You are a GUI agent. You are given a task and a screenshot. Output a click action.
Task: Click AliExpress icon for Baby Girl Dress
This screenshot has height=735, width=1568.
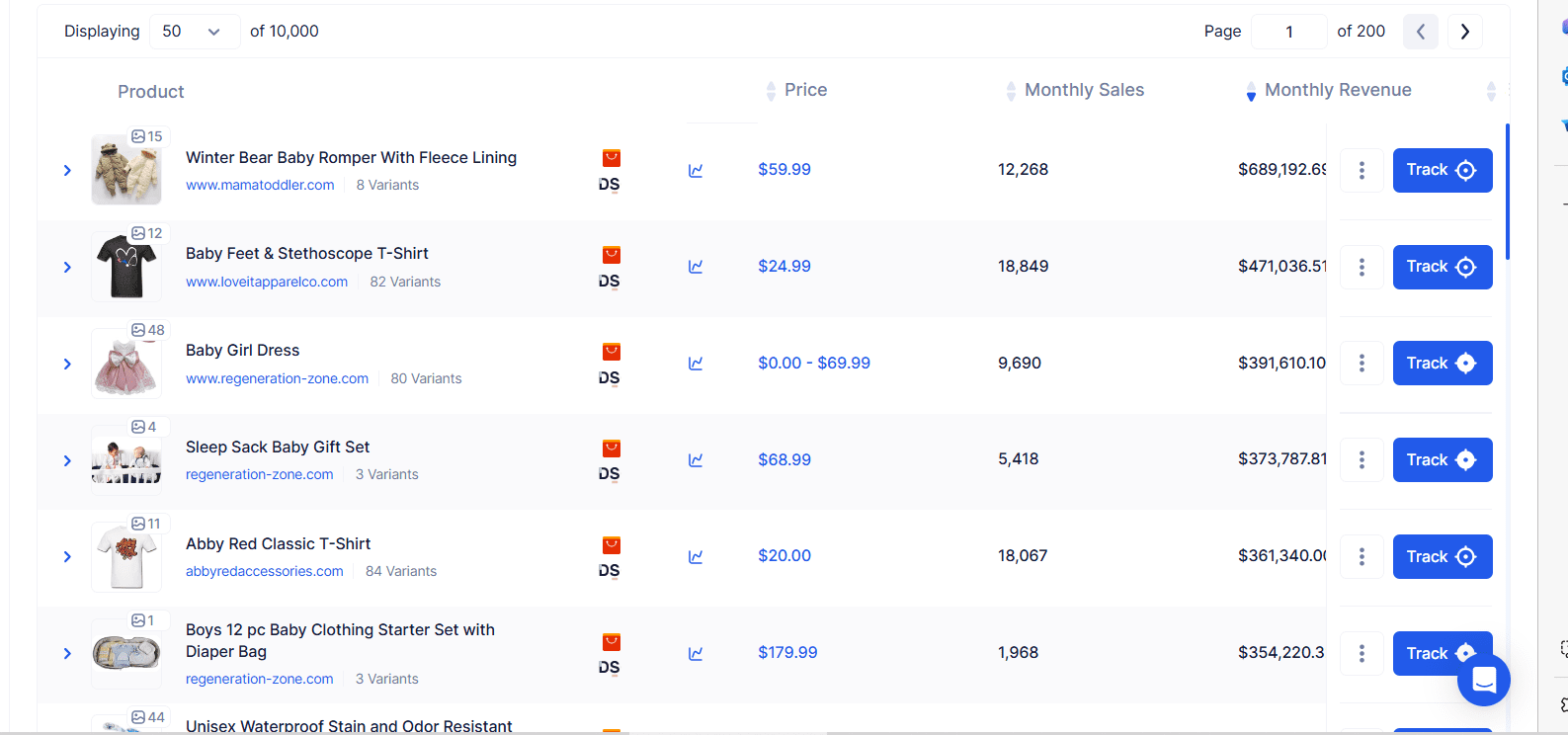(612, 352)
